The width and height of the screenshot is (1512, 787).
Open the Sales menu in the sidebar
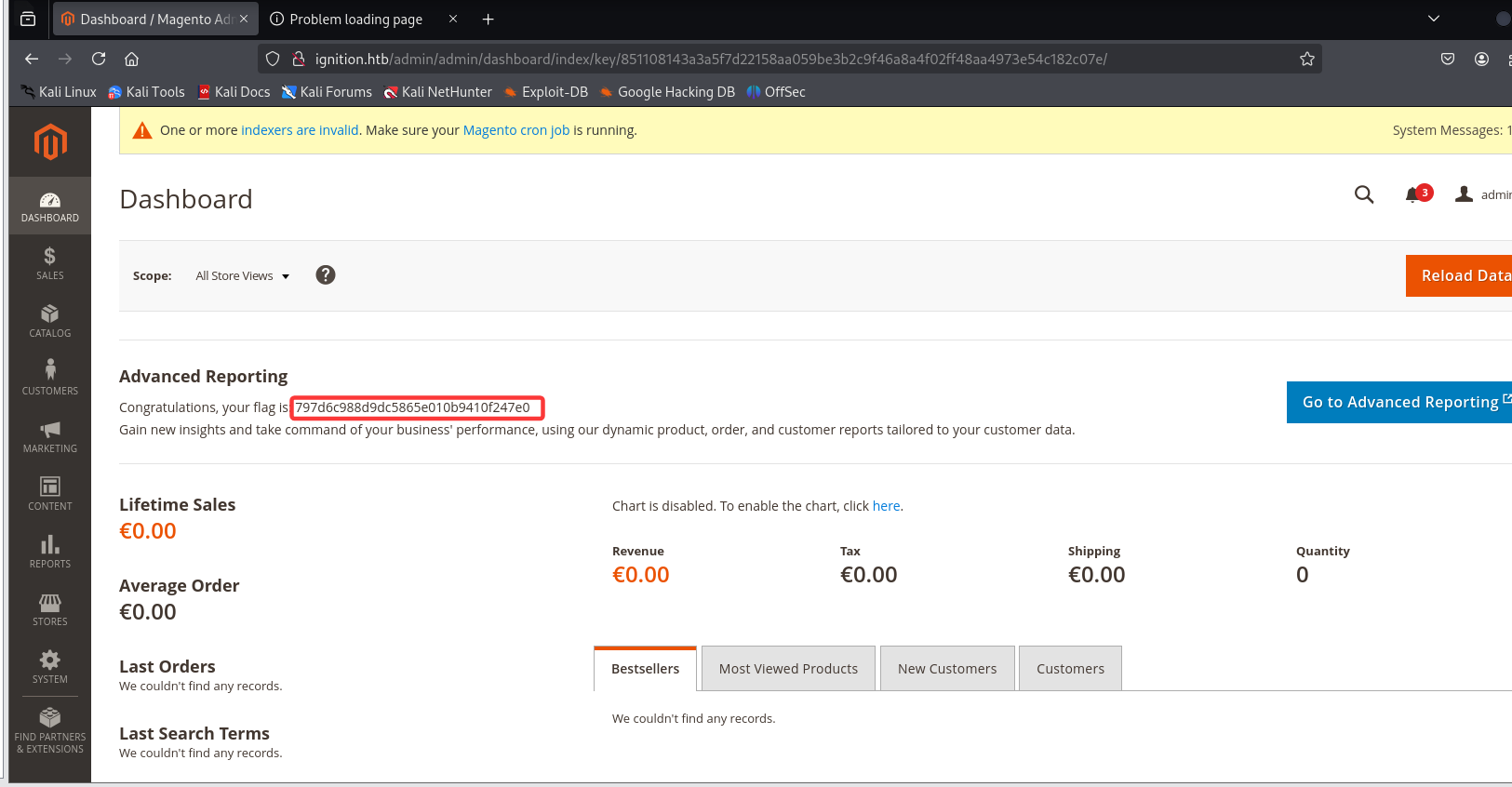point(50,264)
